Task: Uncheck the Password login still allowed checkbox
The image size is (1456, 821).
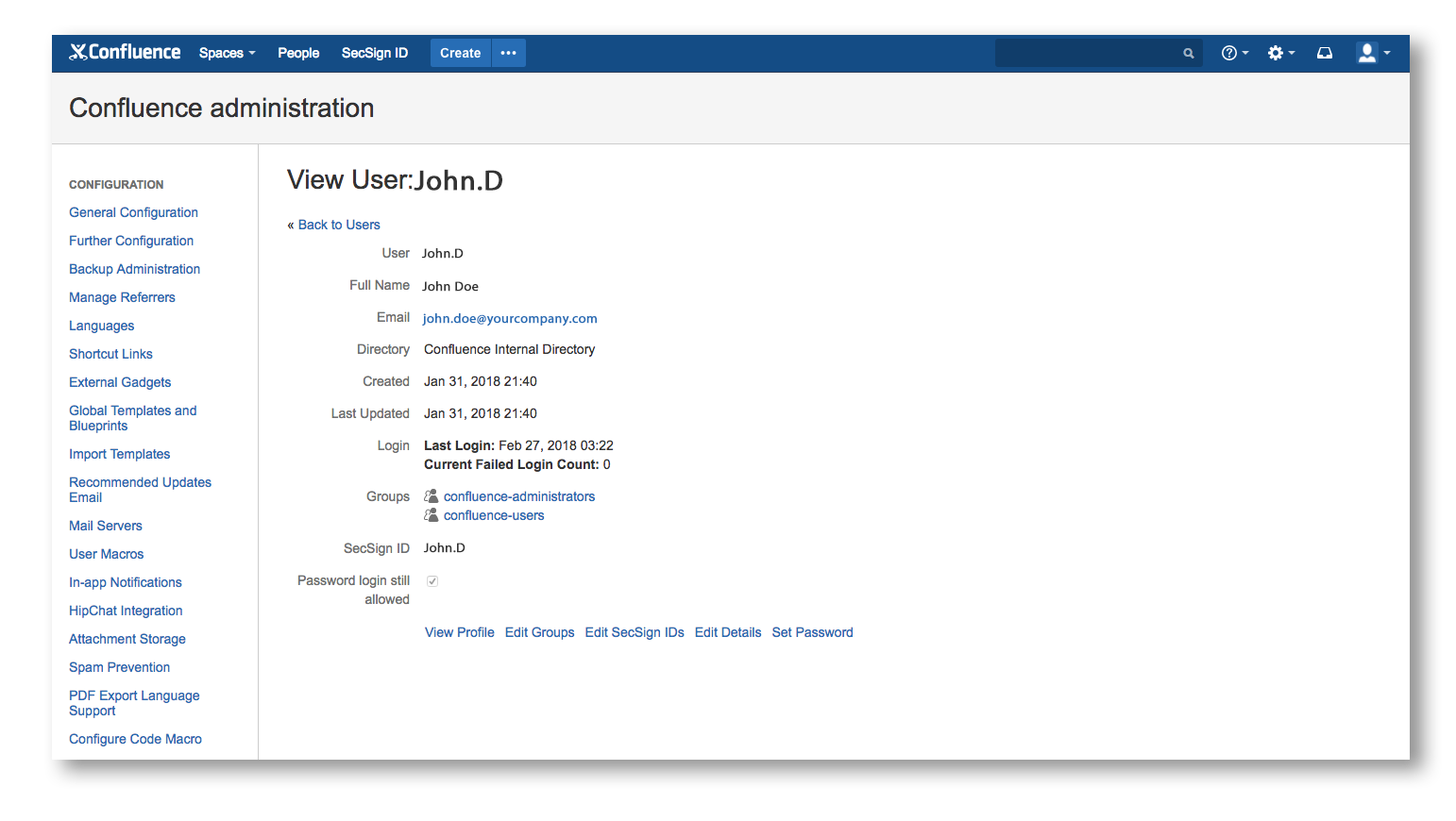Action: 432,580
